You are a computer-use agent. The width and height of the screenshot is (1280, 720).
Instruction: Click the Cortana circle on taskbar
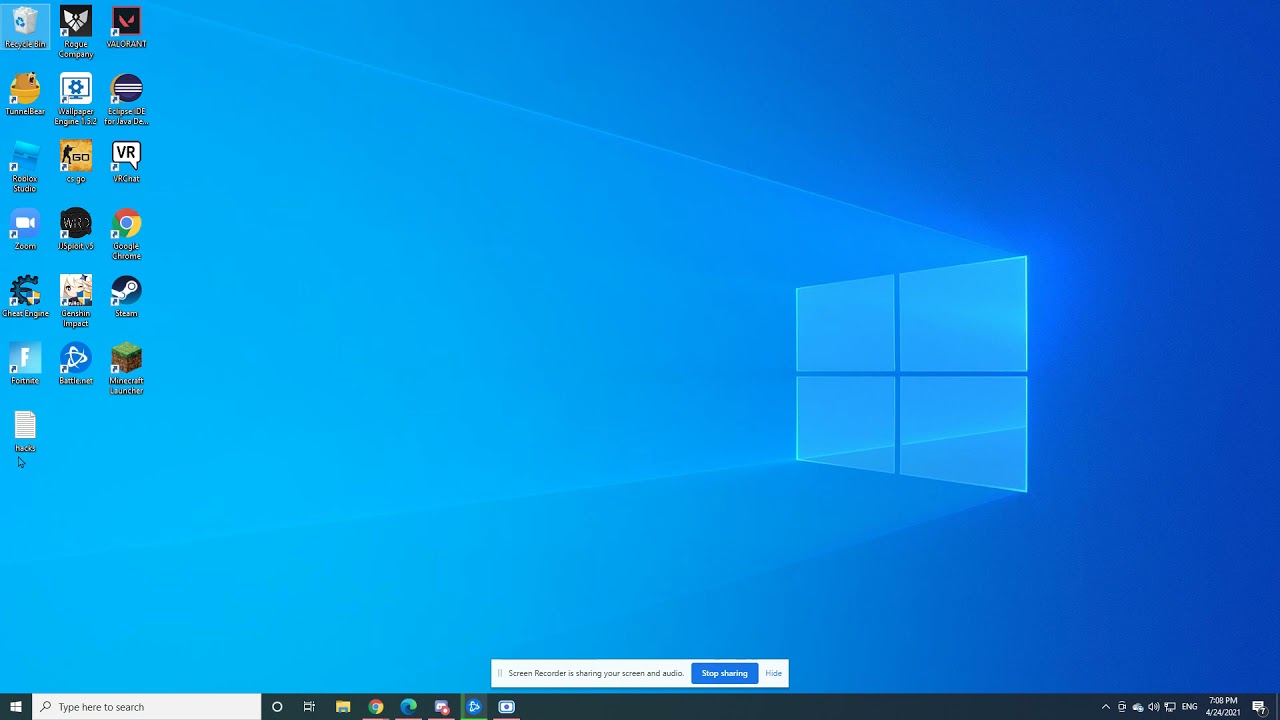(x=277, y=707)
